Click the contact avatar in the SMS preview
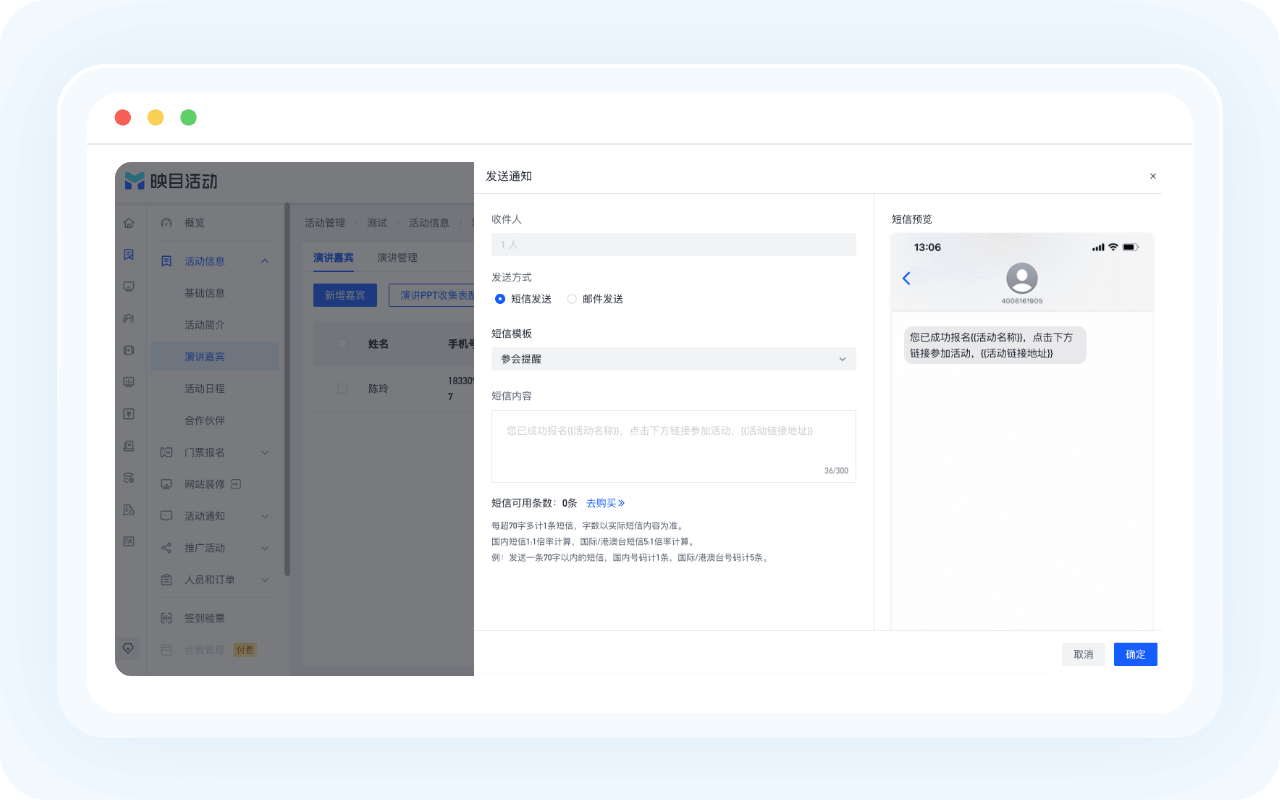This screenshot has height=800, width=1280. pos(1022,278)
